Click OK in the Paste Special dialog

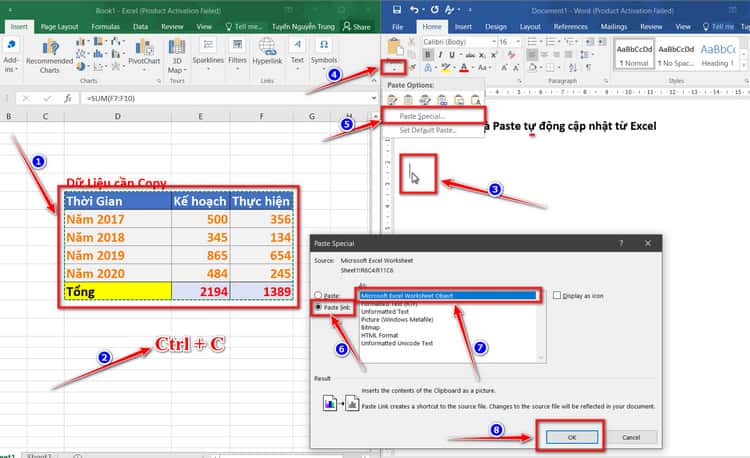coord(572,437)
